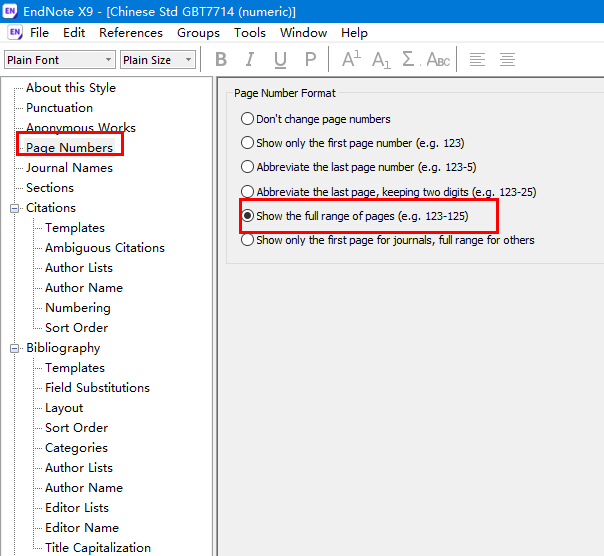The width and height of the screenshot is (604, 556).
Task: Click the EndNote title bar app icon
Action: 10,11
